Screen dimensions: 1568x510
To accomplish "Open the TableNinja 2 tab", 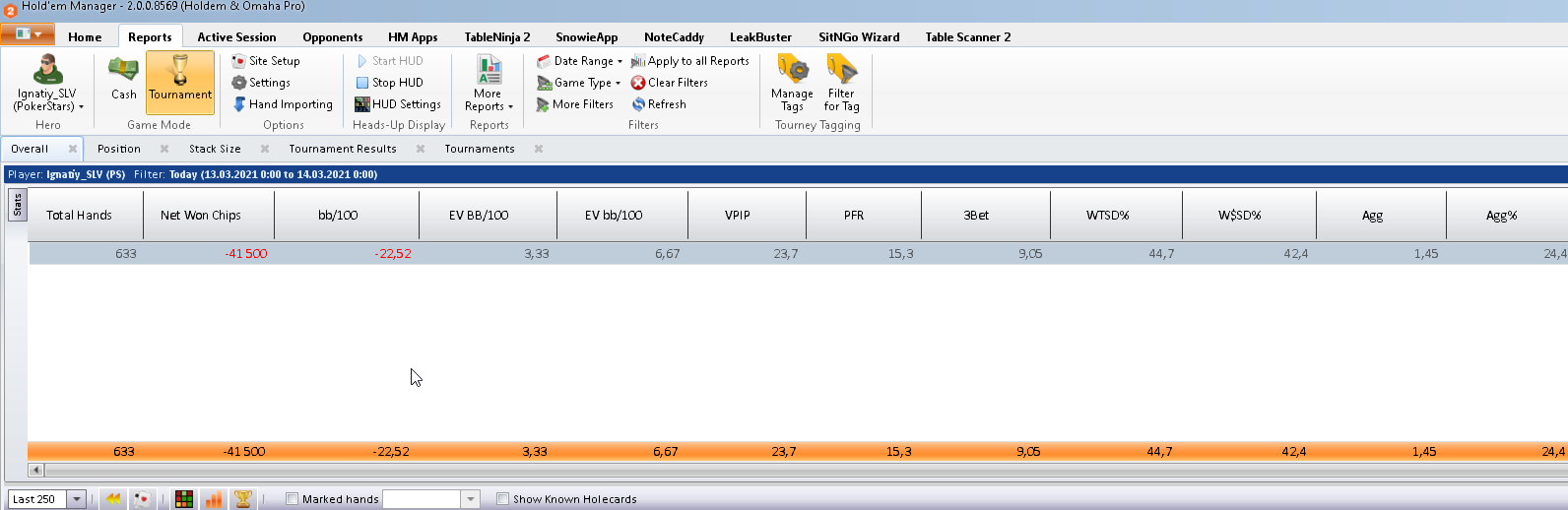I will tap(497, 37).
